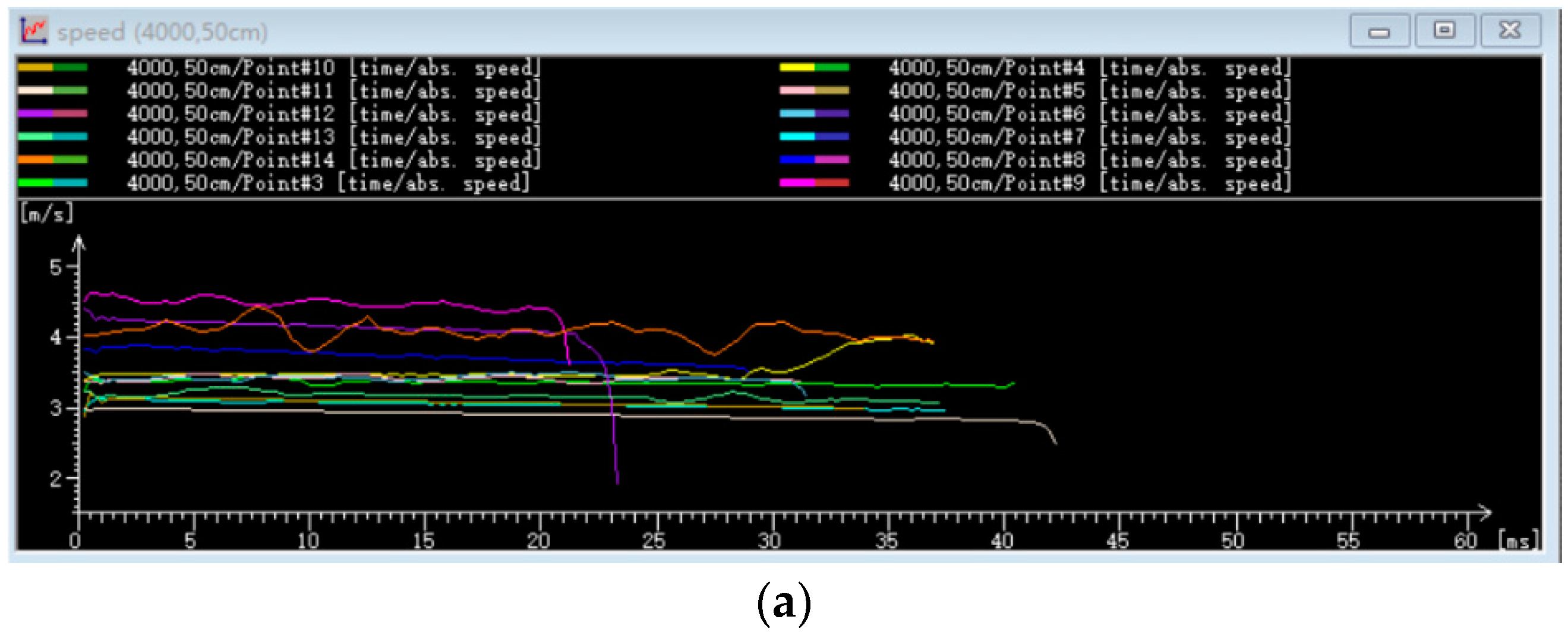Screen dimensions: 1568x635
Task: Click the Point#11 legend color swatch
Action: point(52,91)
